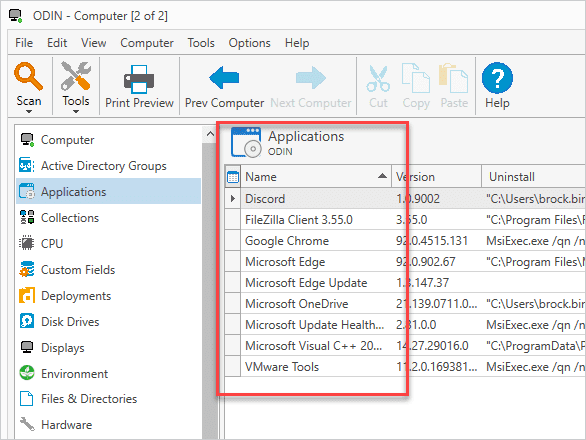Click the sidebar scroll up arrow
This screenshot has height=440, width=586.
tap(210, 134)
